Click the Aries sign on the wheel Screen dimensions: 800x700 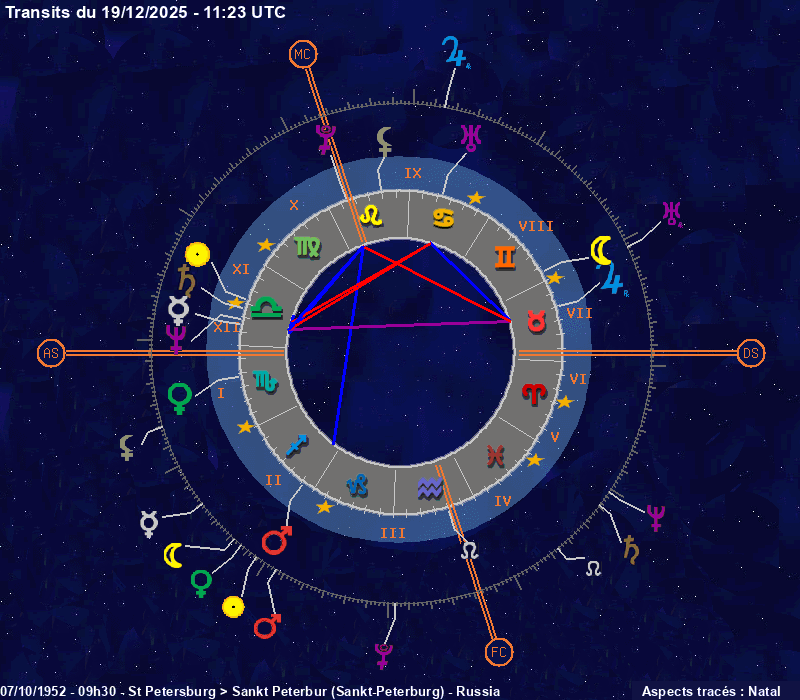(536, 392)
